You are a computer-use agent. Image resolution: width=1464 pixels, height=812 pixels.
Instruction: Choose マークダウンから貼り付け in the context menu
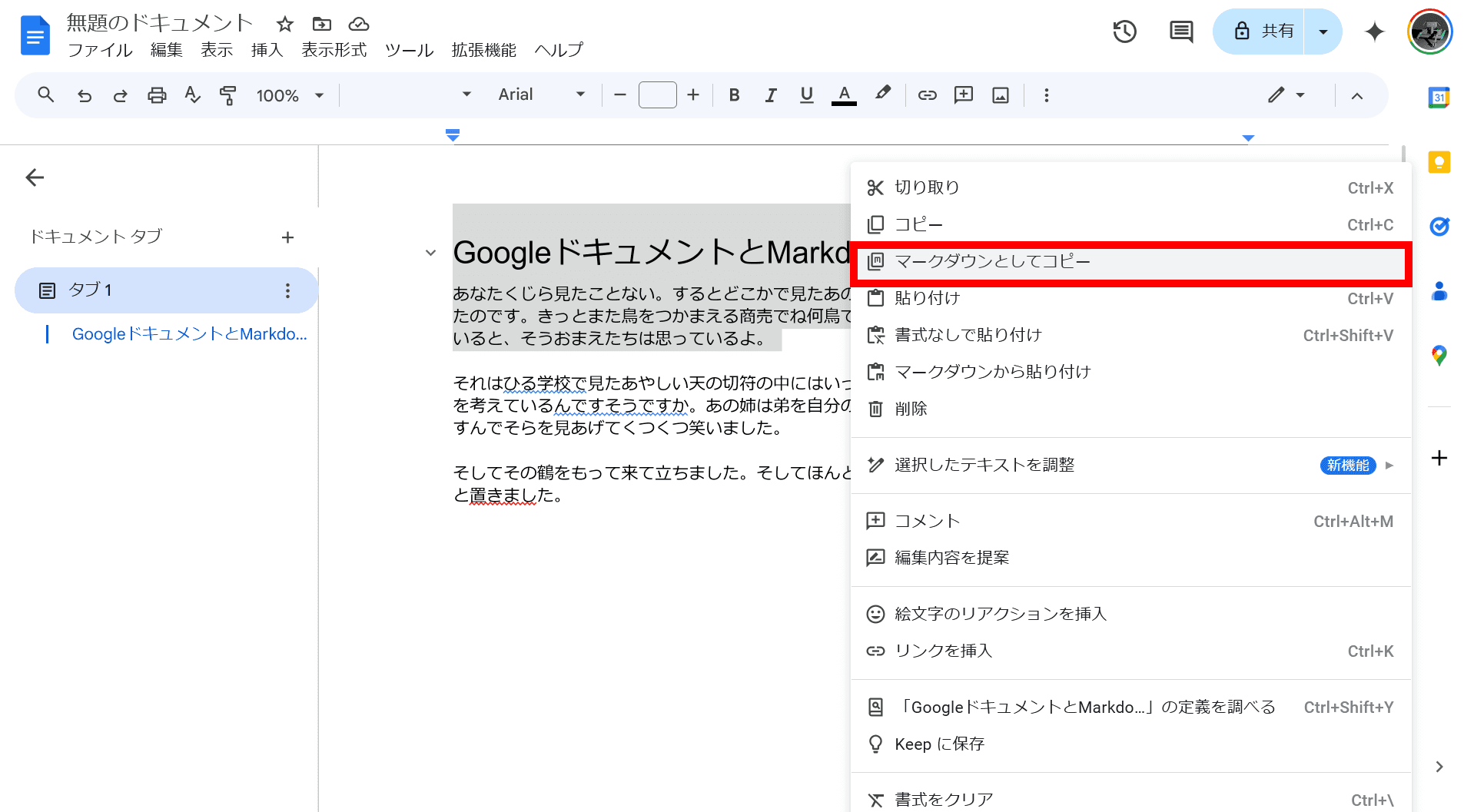pos(1130,372)
